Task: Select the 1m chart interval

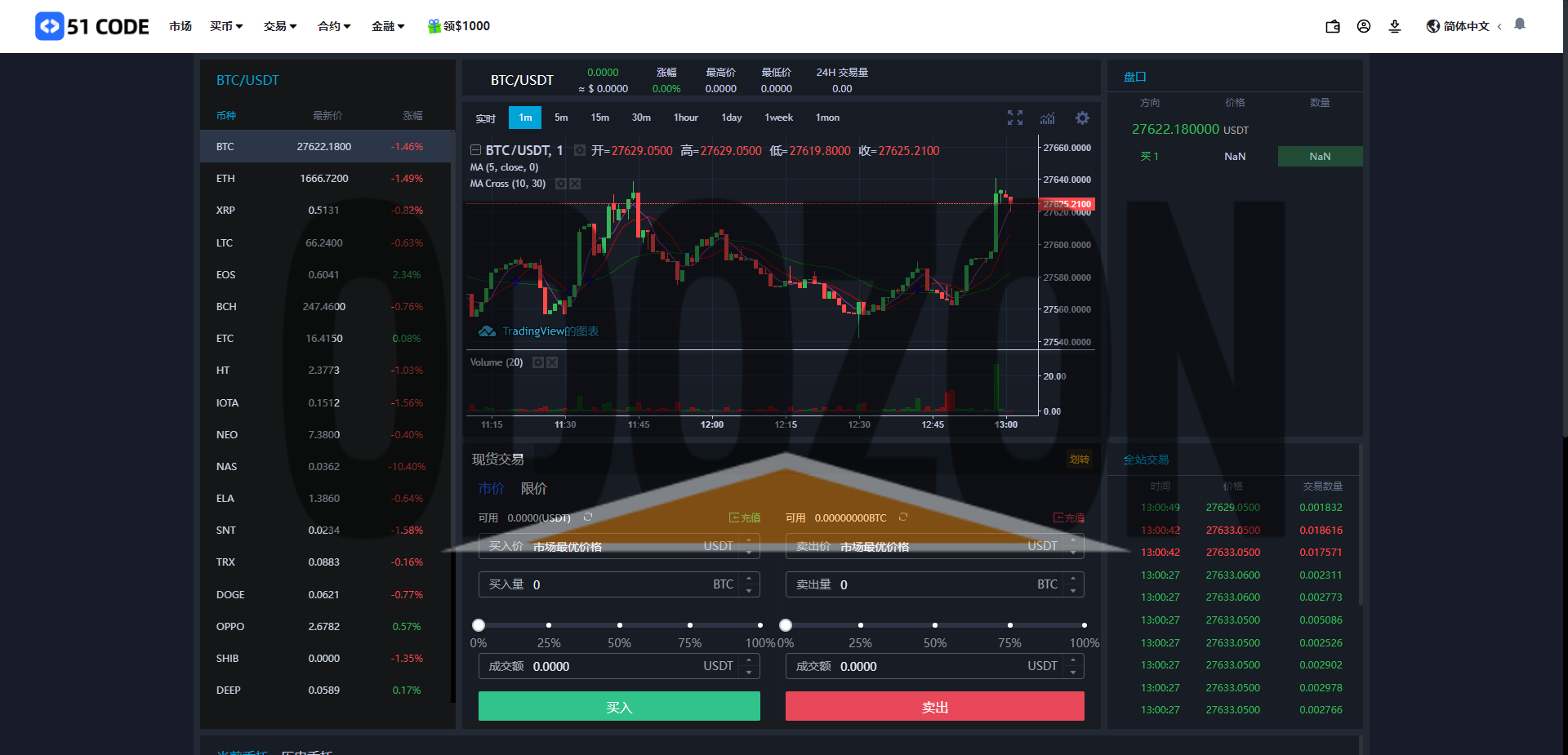Action: 525,118
